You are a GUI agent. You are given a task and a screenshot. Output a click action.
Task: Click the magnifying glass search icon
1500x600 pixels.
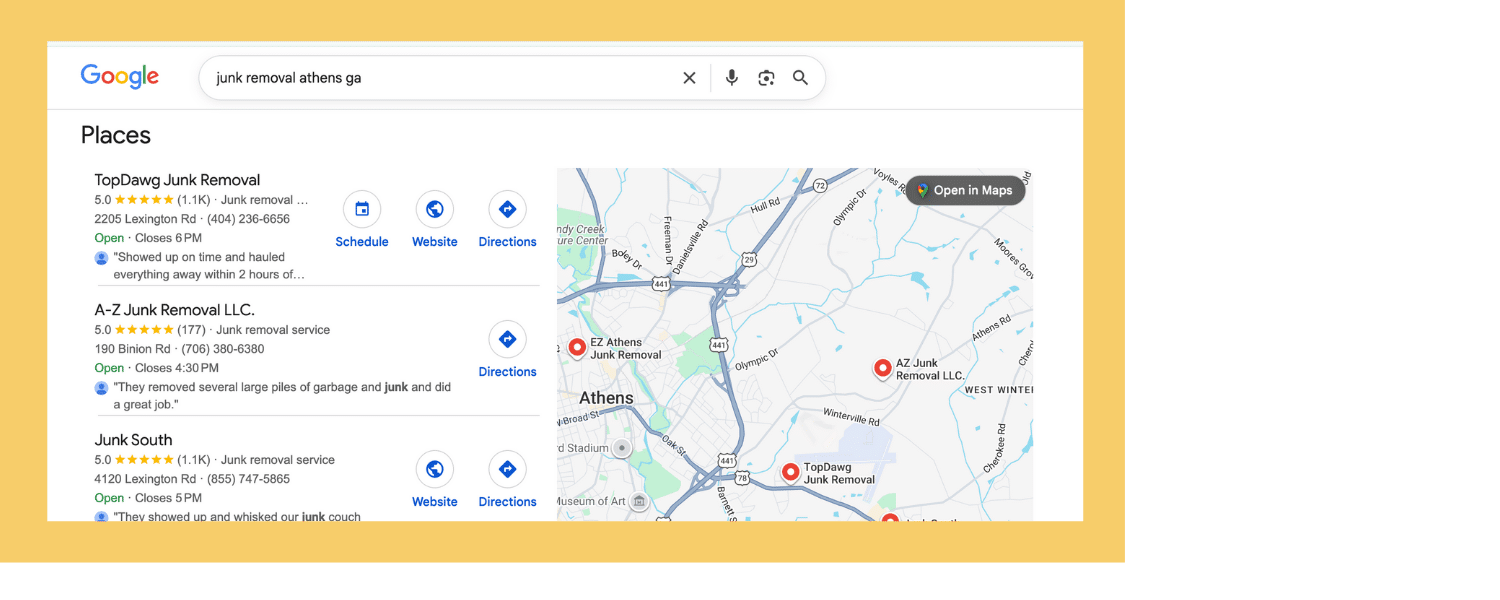(800, 78)
